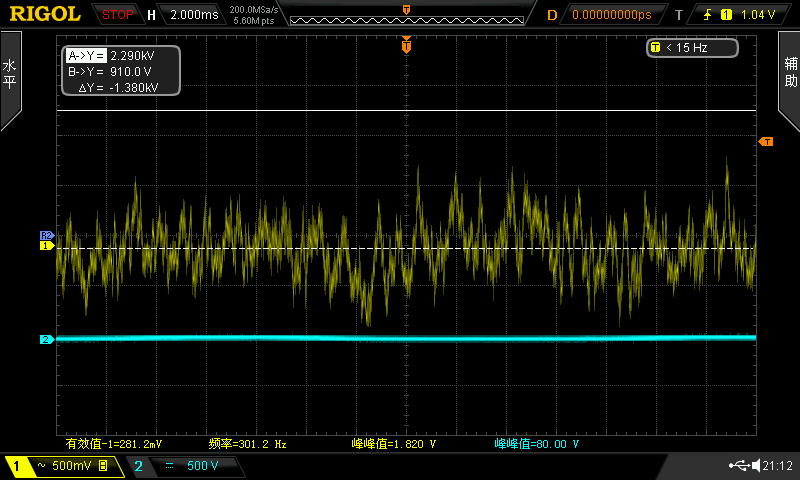Click the T trigger label in top bar
800x480 pixels.
tap(679, 15)
